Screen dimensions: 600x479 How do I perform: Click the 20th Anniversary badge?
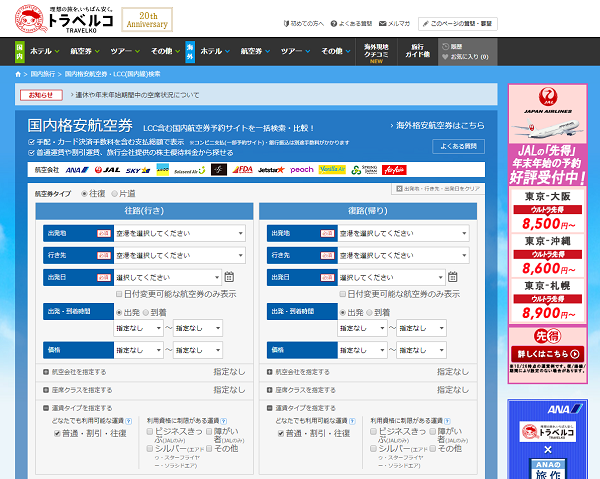pyautogui.click(x=147, y=20)
